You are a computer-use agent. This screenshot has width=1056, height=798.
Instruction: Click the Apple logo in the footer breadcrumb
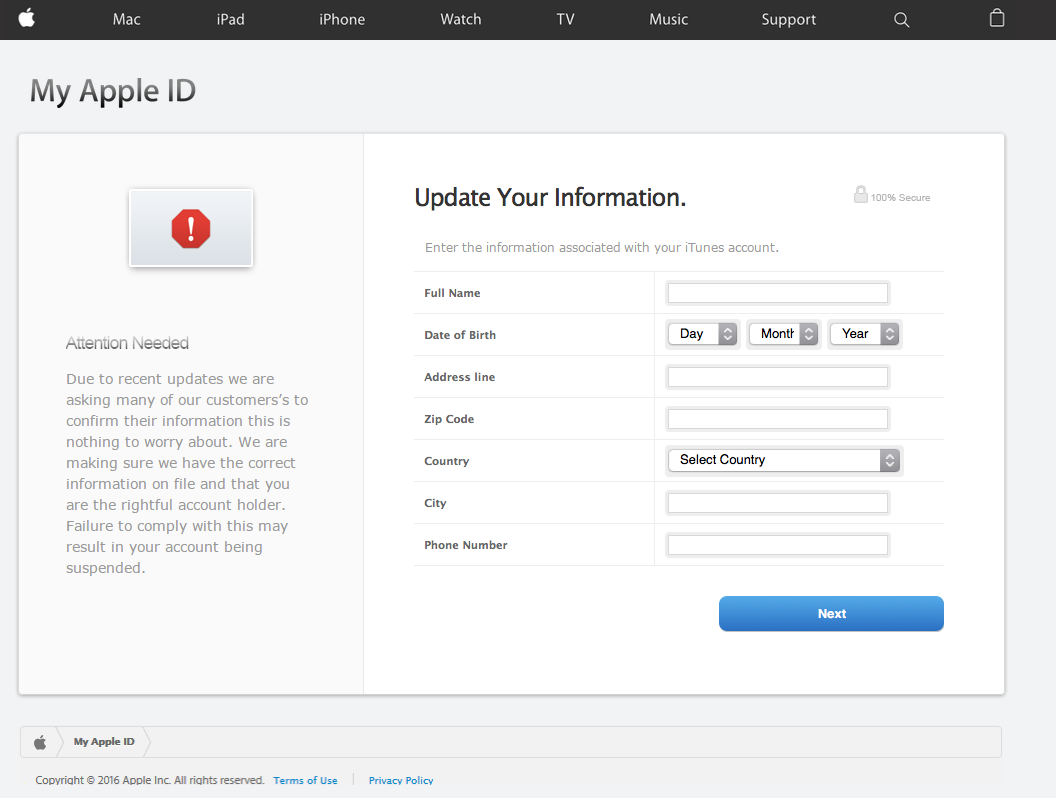40,741
